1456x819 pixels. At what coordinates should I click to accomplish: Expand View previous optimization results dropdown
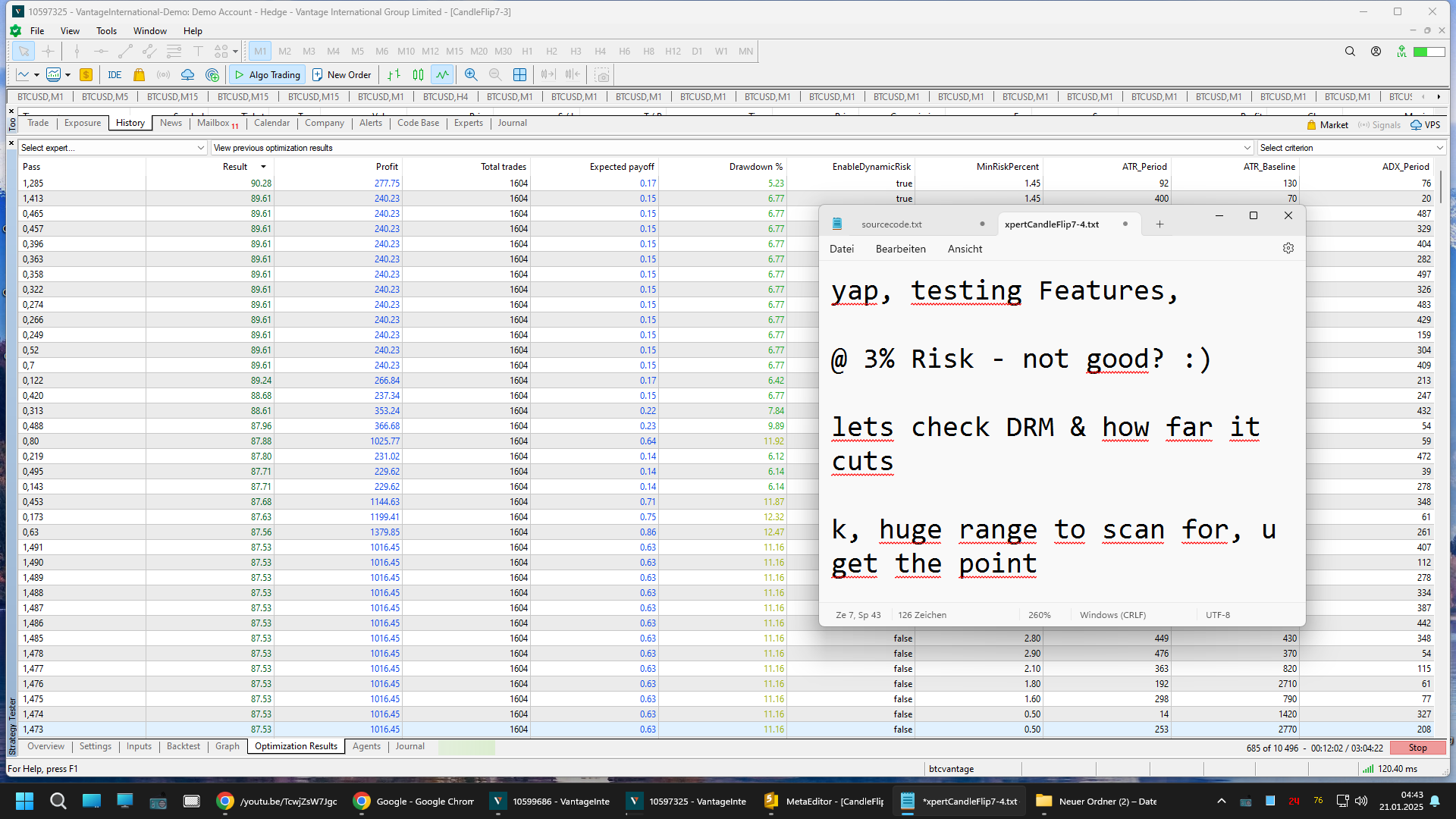click(733, 148)
